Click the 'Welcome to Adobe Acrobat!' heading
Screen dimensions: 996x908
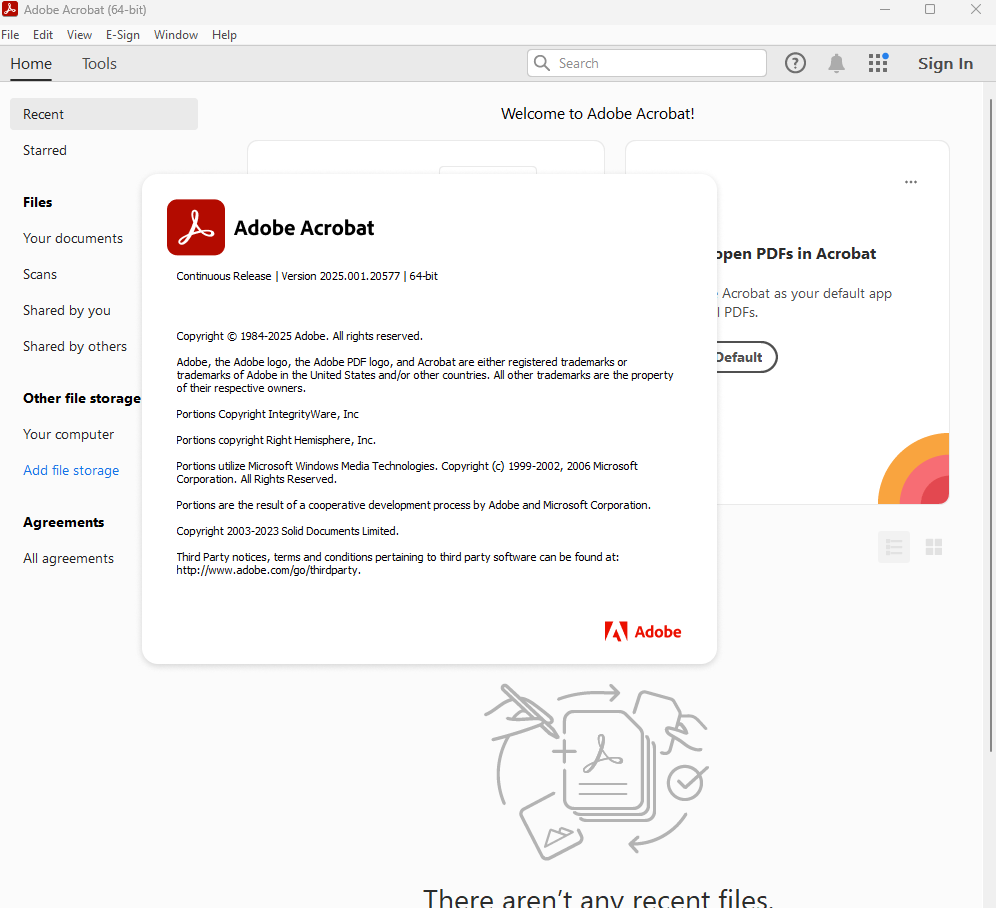[598, 114]
